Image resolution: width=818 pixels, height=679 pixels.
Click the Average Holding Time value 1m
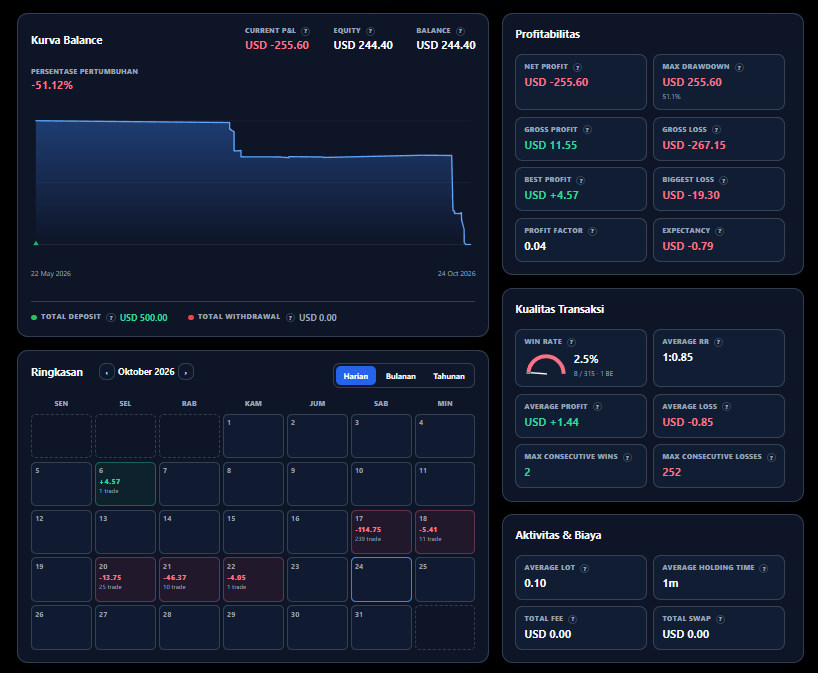(670, 584)
